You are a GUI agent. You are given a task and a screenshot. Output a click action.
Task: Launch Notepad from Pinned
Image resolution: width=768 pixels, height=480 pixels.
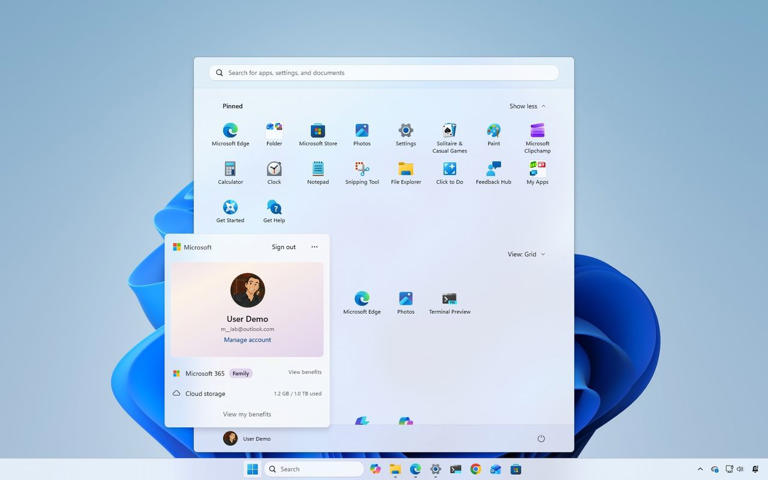click(318, 172)
